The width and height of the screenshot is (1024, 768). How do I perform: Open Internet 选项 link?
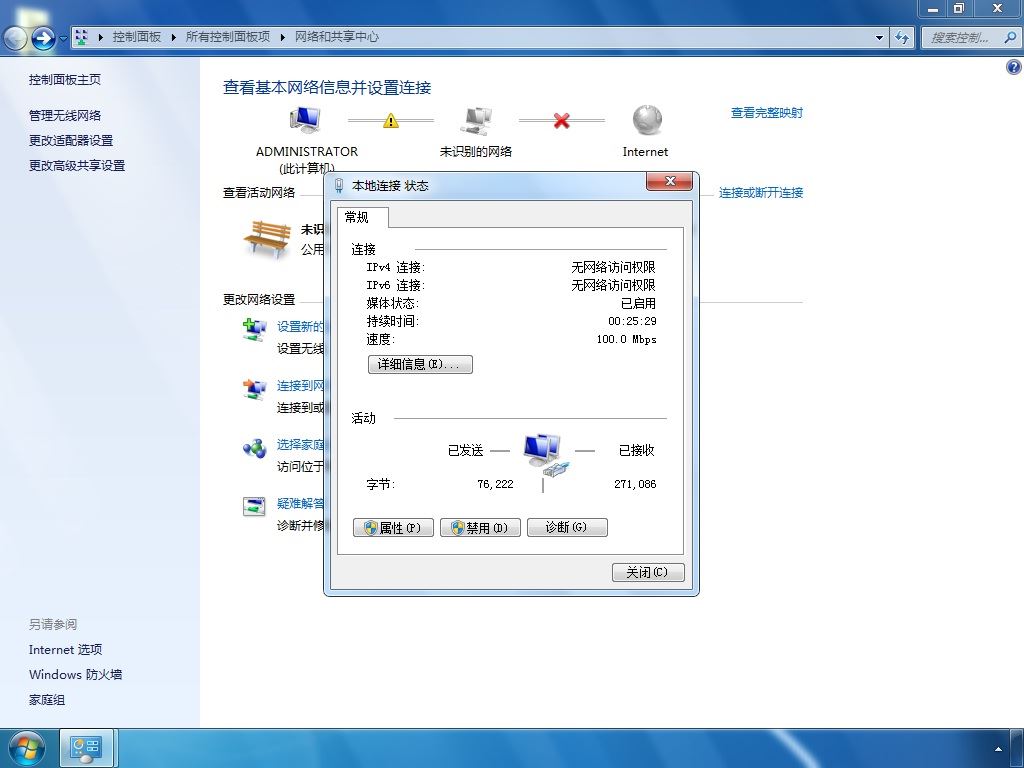(x=65, y=650)
